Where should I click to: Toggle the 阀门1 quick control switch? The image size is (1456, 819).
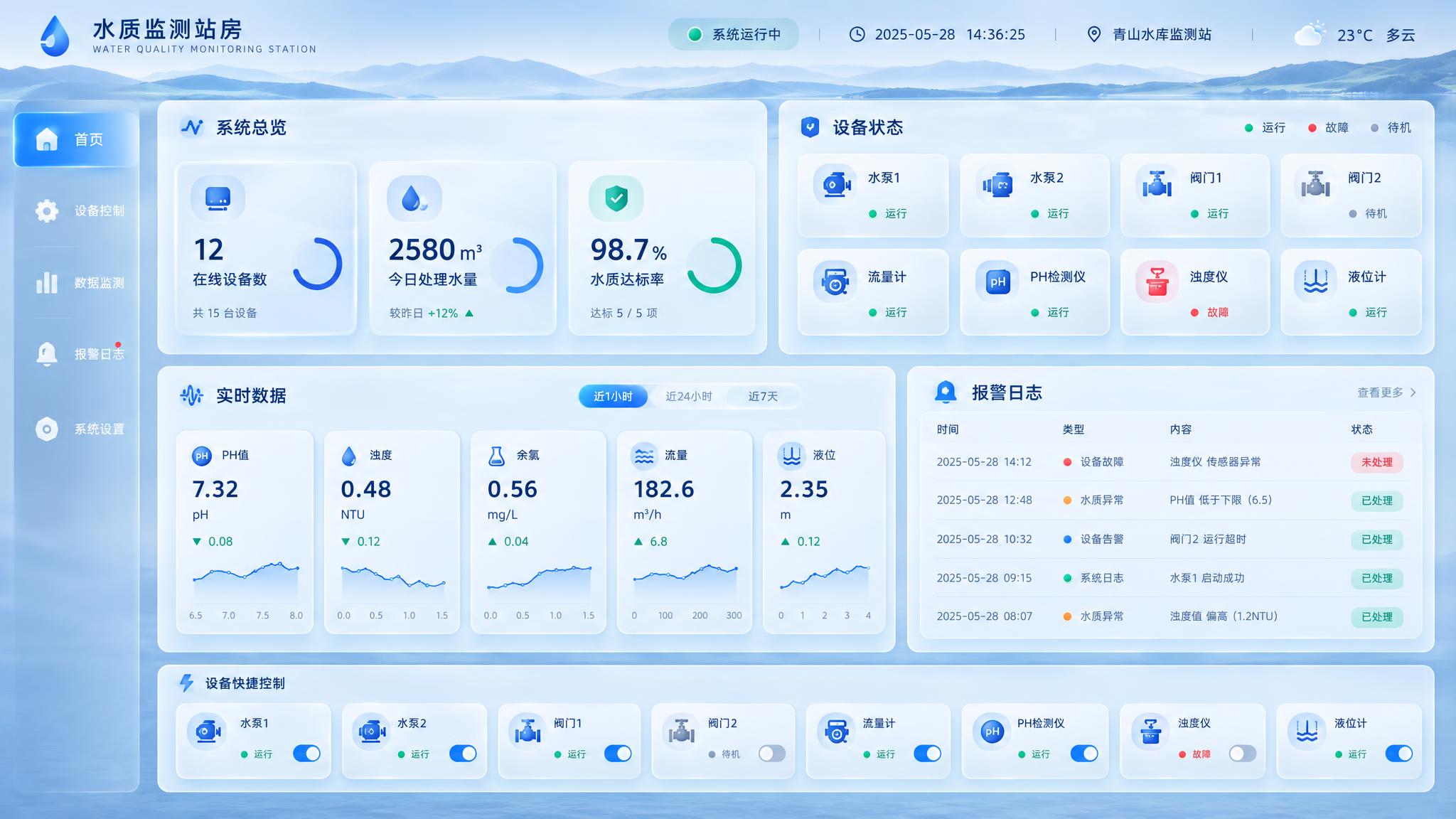pyautogui.click(x=618, y=754)
